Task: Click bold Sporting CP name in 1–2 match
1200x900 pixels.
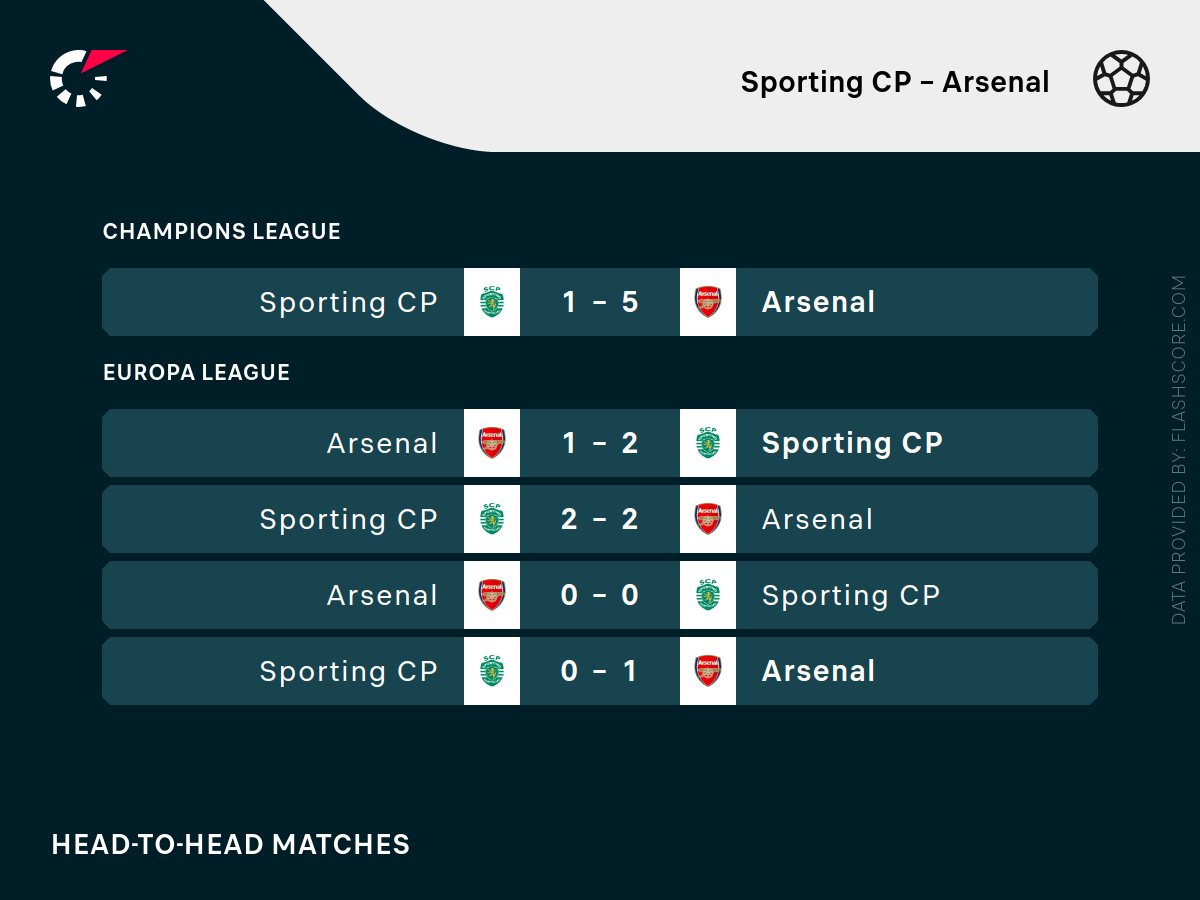Action: click(x=852, y=443)
